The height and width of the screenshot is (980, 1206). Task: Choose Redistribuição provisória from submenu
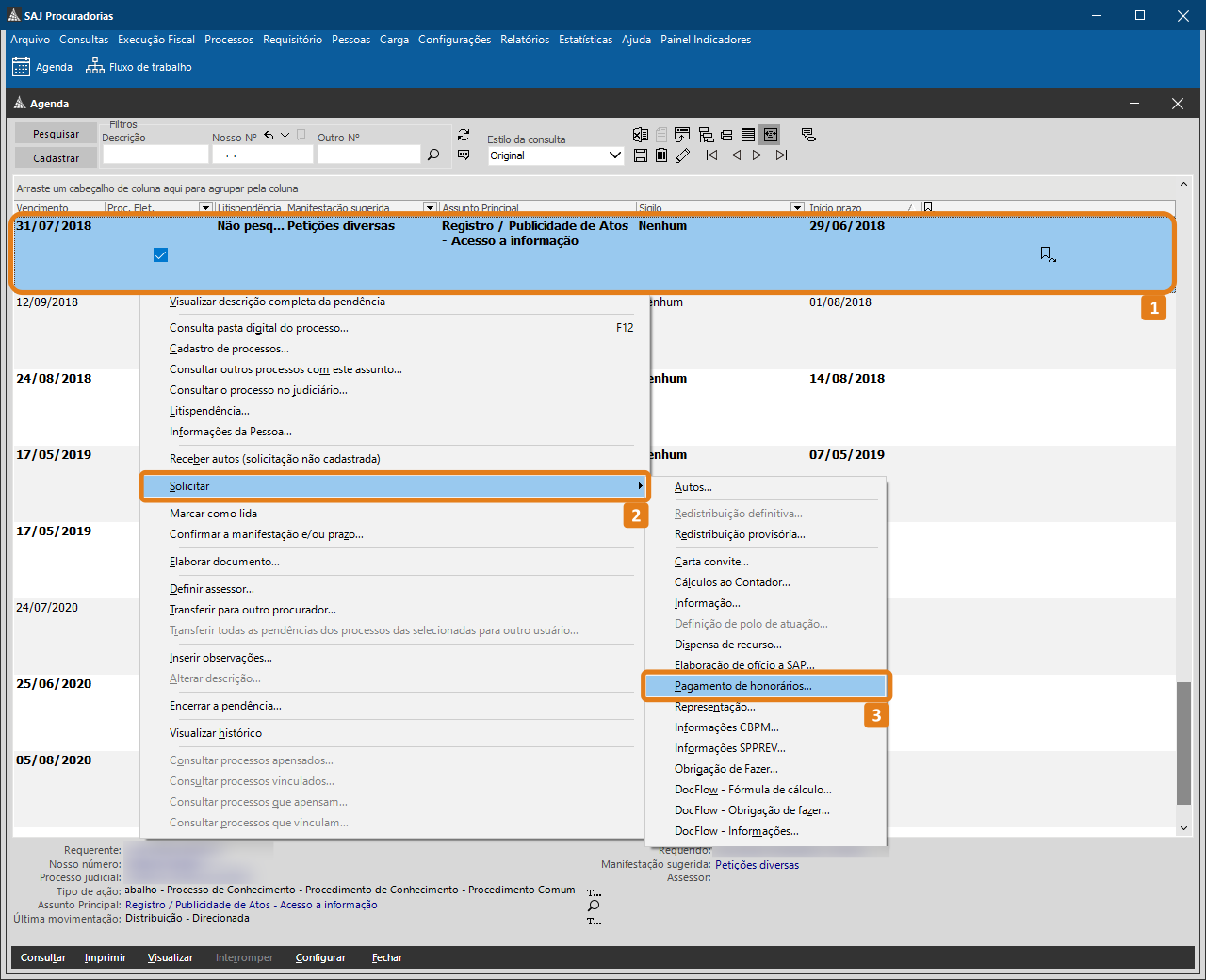pyautogui.click(x=740, y=534)
